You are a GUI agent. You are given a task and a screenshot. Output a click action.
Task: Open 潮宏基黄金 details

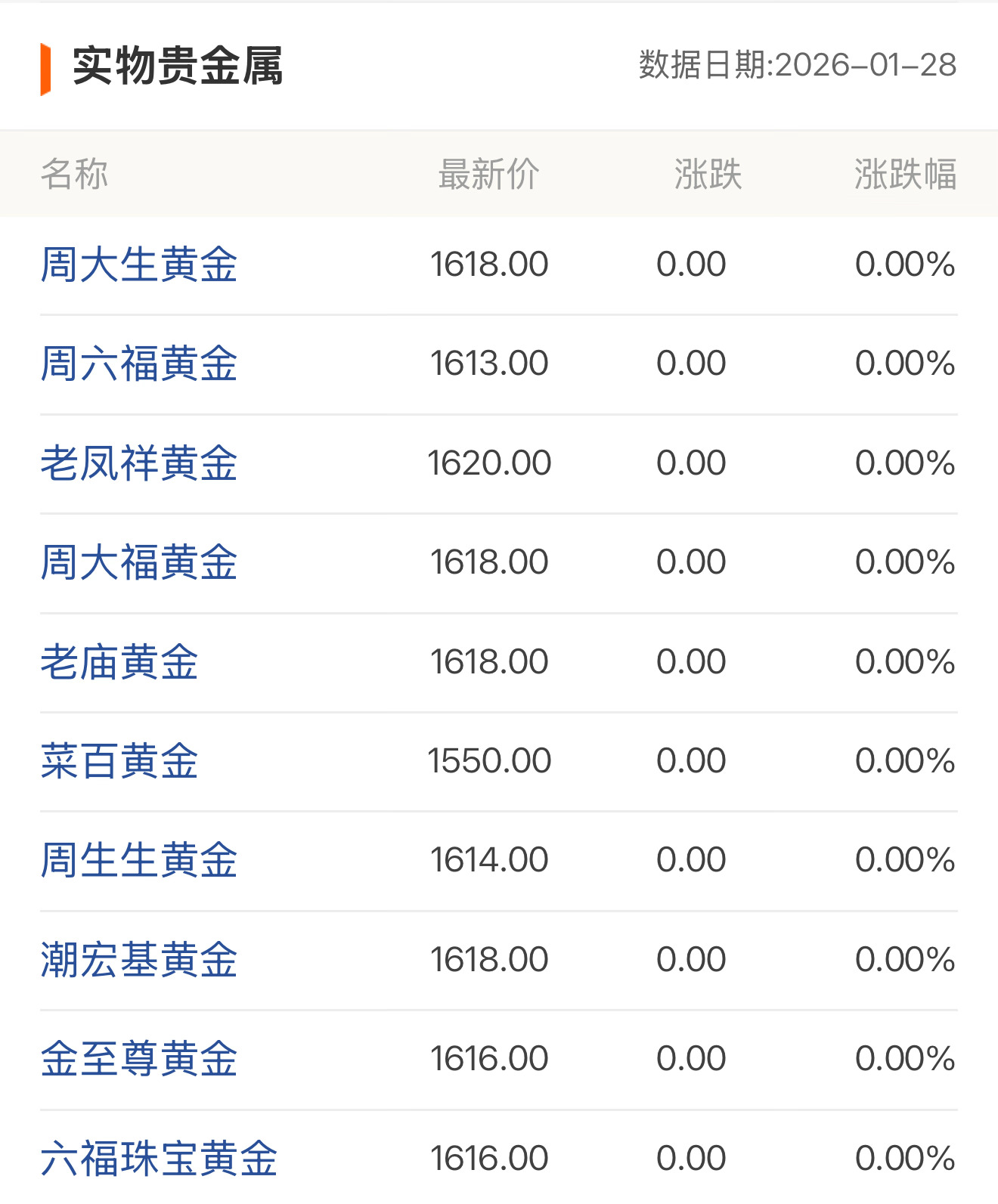[x=138, y=958]
